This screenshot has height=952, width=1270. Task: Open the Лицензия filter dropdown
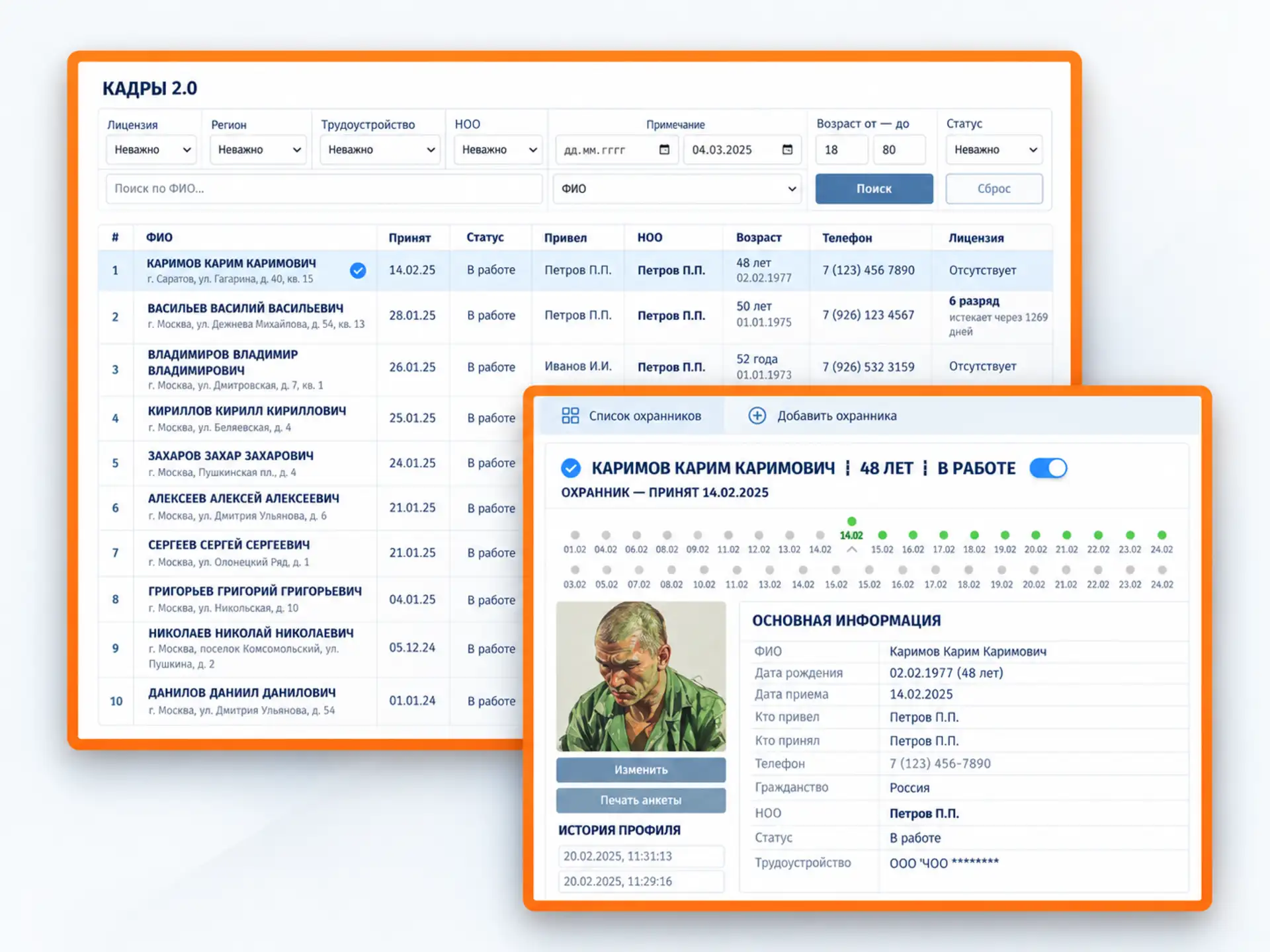pyautogui.click(x=151, y=149)
